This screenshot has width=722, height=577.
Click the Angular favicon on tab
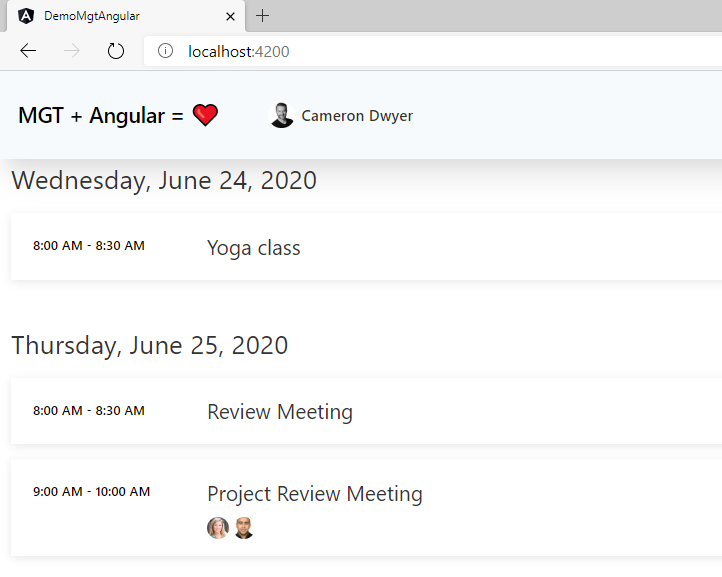point(26,16)
